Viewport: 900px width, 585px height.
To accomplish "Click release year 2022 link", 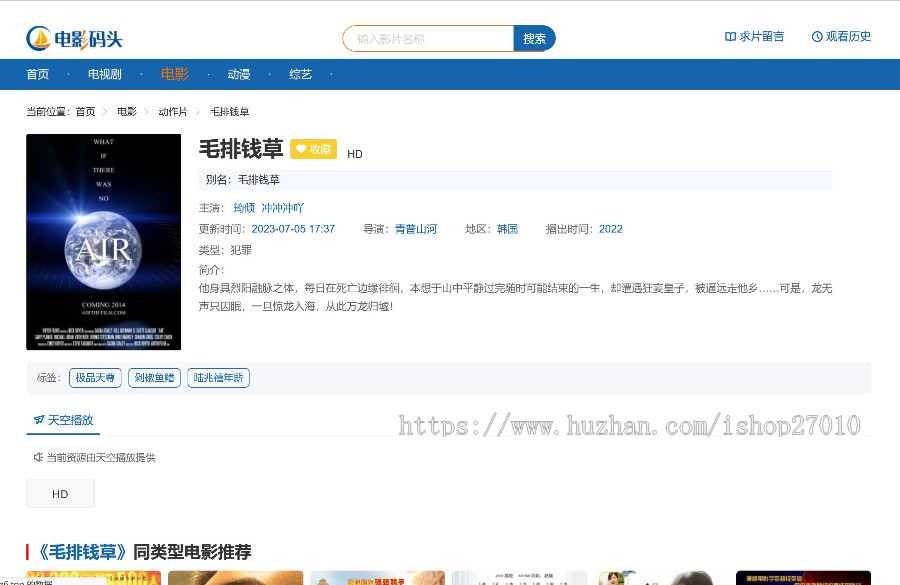I will coord(611,229).
